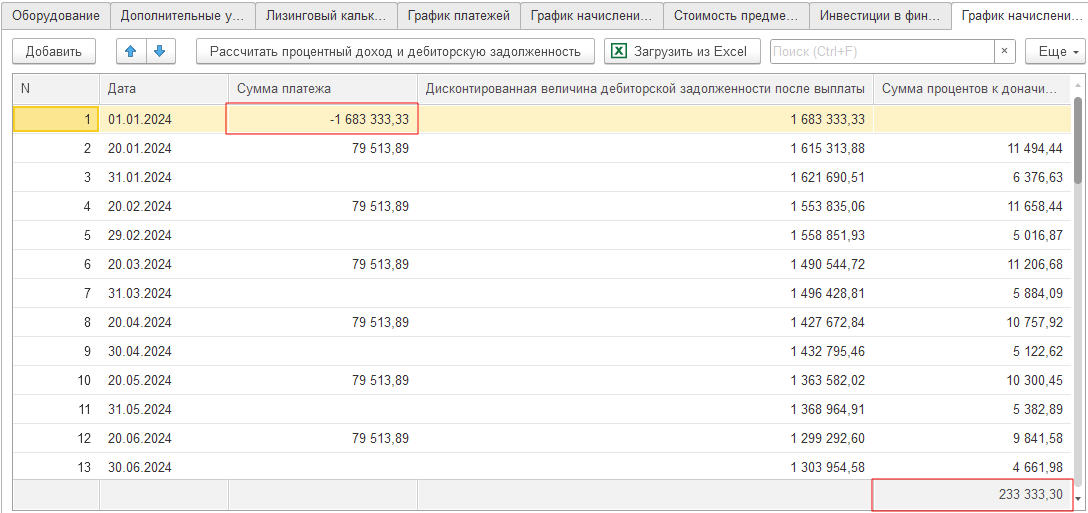Click the Excel icon on the upload button

click(620, 51)
